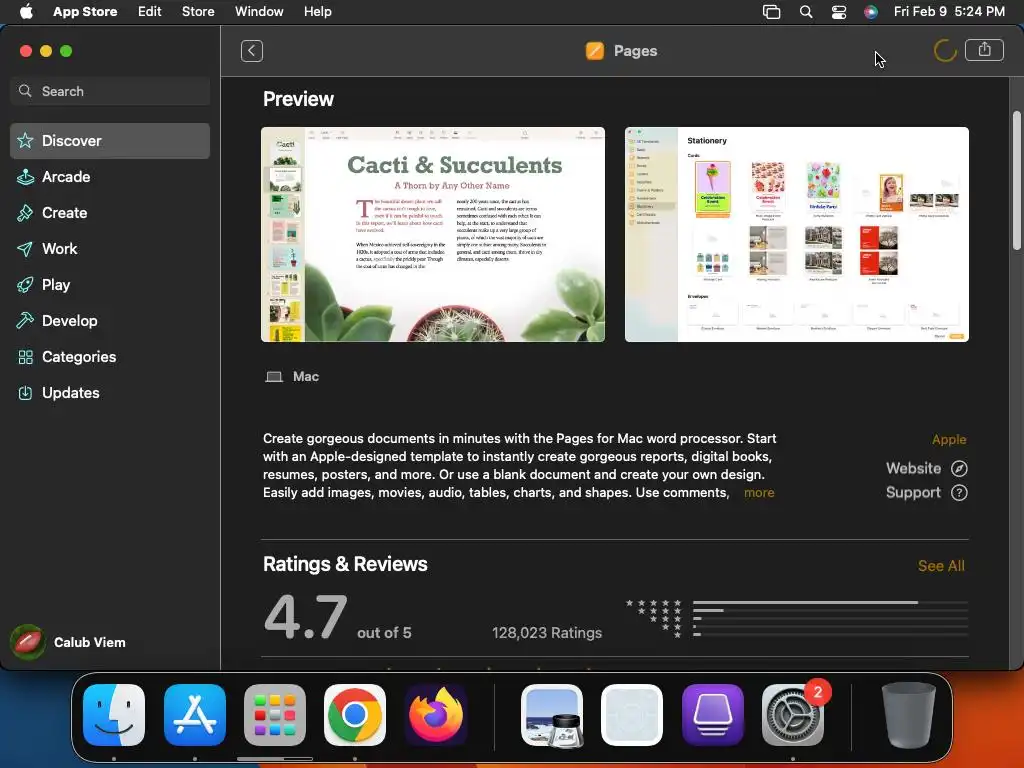Open the share button in toolbar
Viewport: 1024px width, 768px height.
(x=984, y=50)
